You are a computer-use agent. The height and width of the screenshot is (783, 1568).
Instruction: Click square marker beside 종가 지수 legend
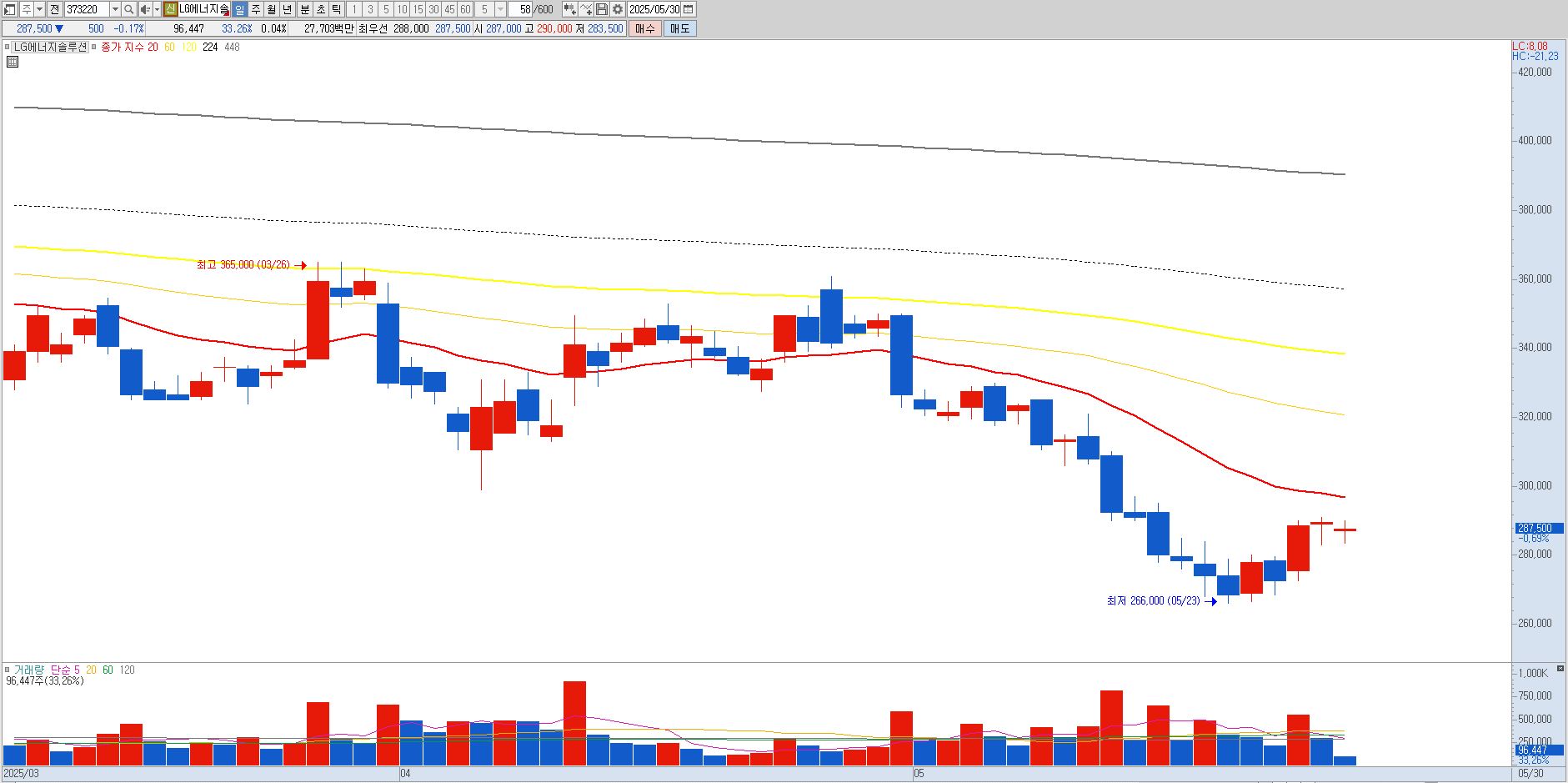click(x=94, y=48)
